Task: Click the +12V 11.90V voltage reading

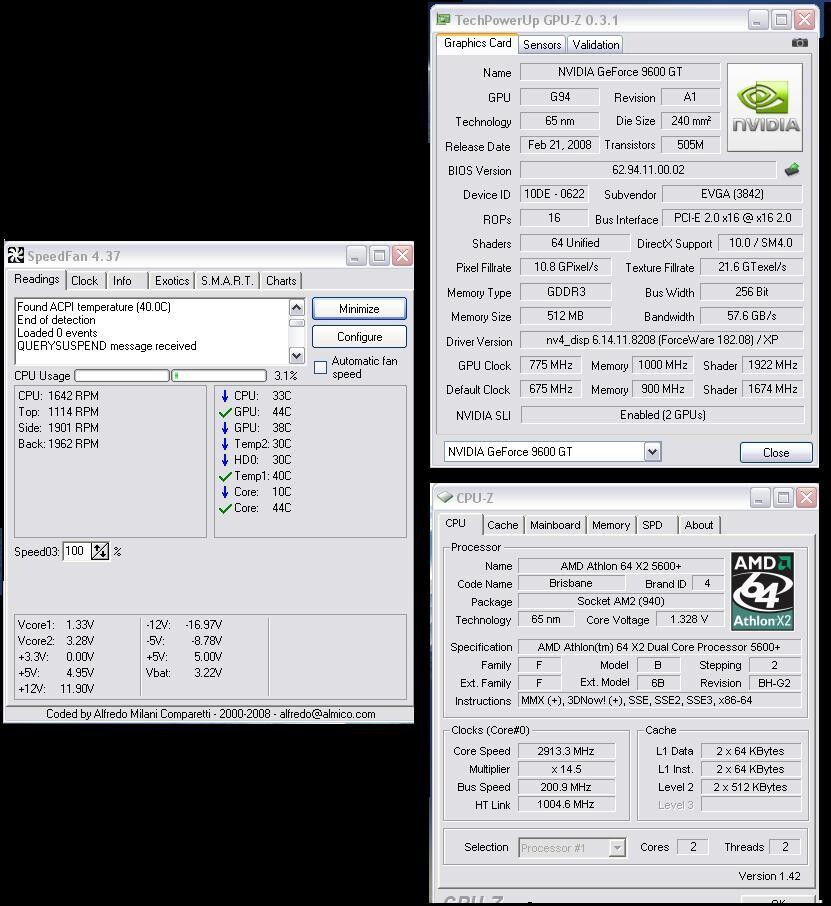Action: (56, 689)
